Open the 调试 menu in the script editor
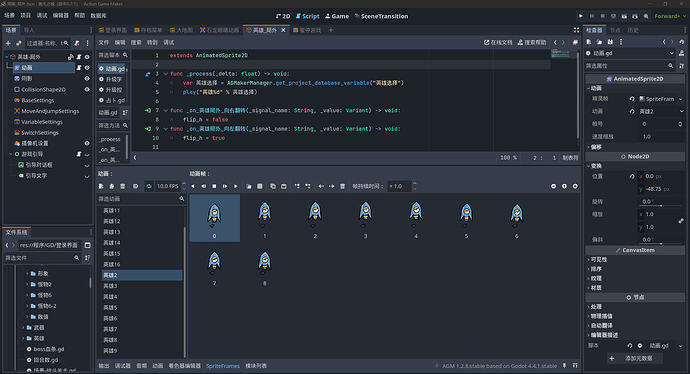Image resolution: width=690 pixels, height=374 pixels. point(169,43)
